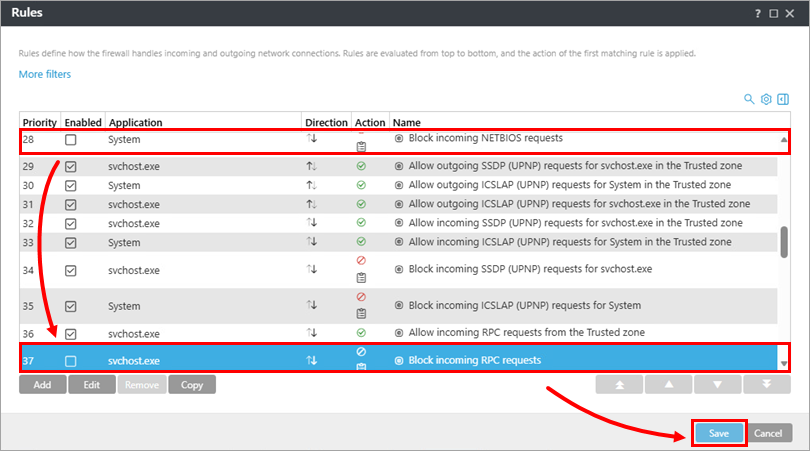The width and height of the screenshot is (810, 451).
Task: Select 'Allow incoming RPC requests from the Trusted zone'
Action: (526, 332)
